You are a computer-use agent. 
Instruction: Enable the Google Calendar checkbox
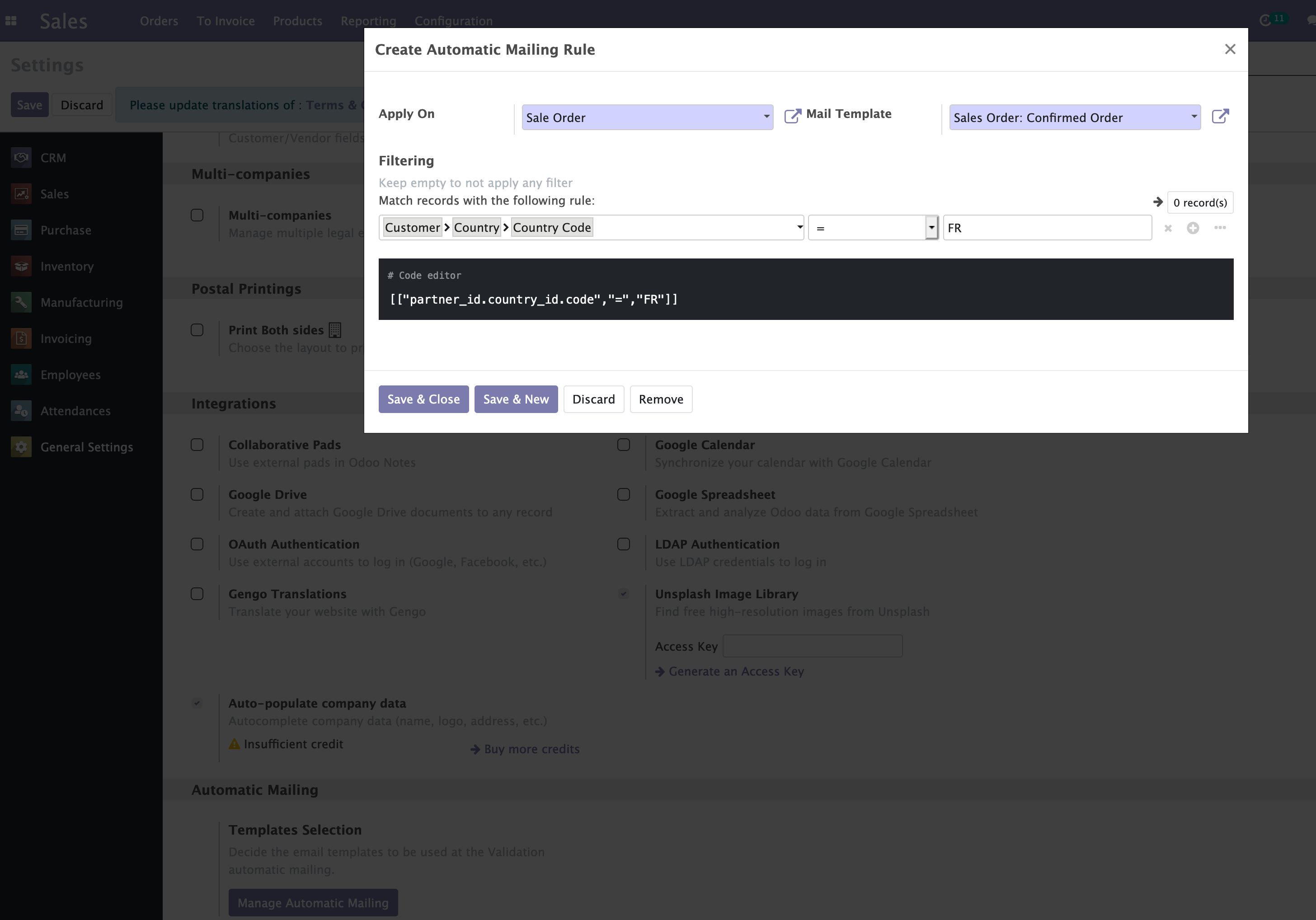click(624, 445)
